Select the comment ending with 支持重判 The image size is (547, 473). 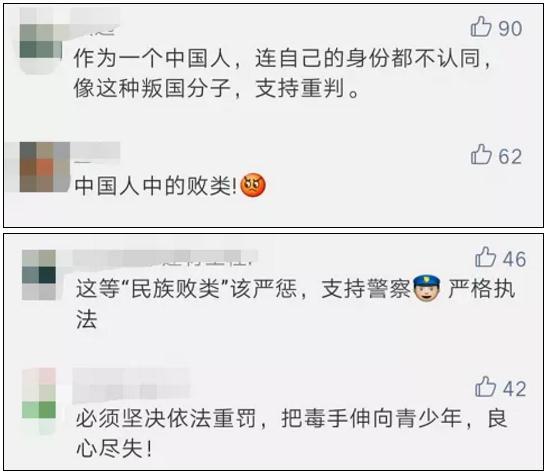coord(283,73)
